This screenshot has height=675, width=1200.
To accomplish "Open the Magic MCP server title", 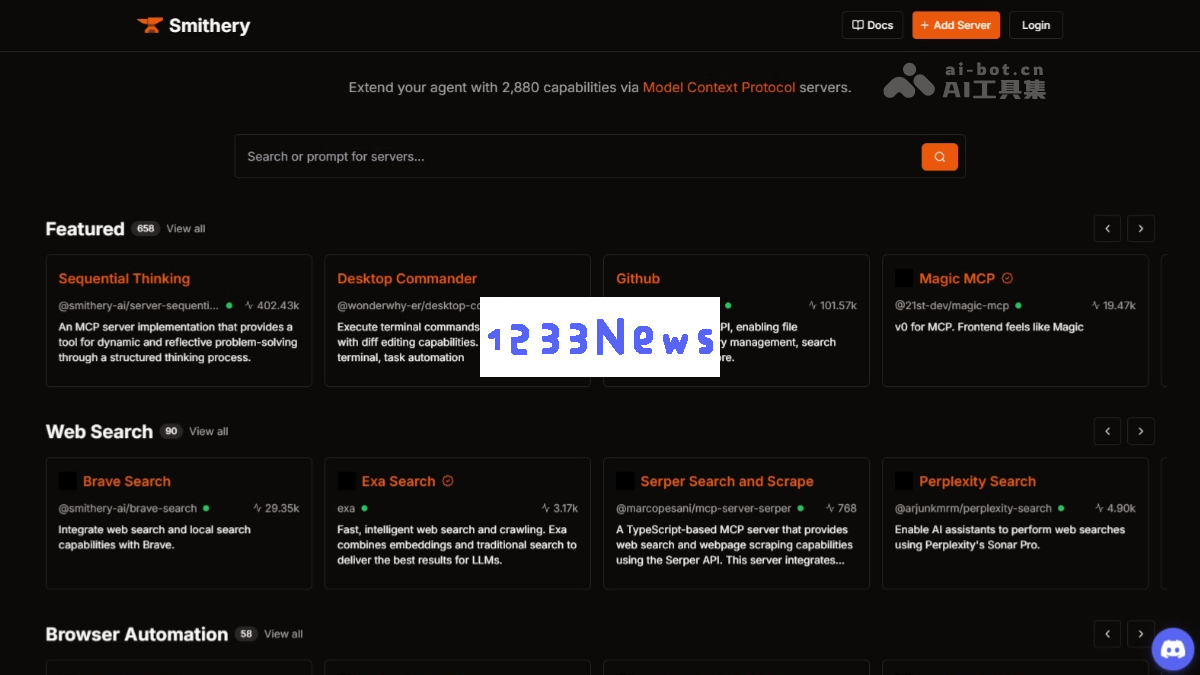I will click(957, 278).
